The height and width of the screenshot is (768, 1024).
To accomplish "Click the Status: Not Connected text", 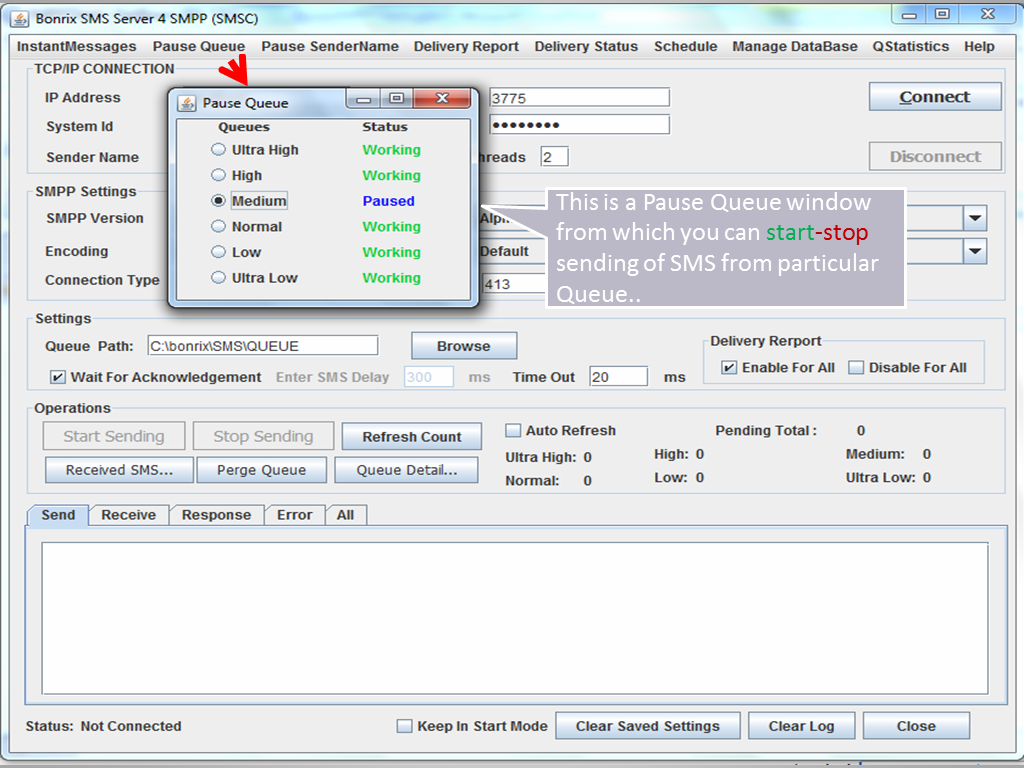I will coord(104,726).
